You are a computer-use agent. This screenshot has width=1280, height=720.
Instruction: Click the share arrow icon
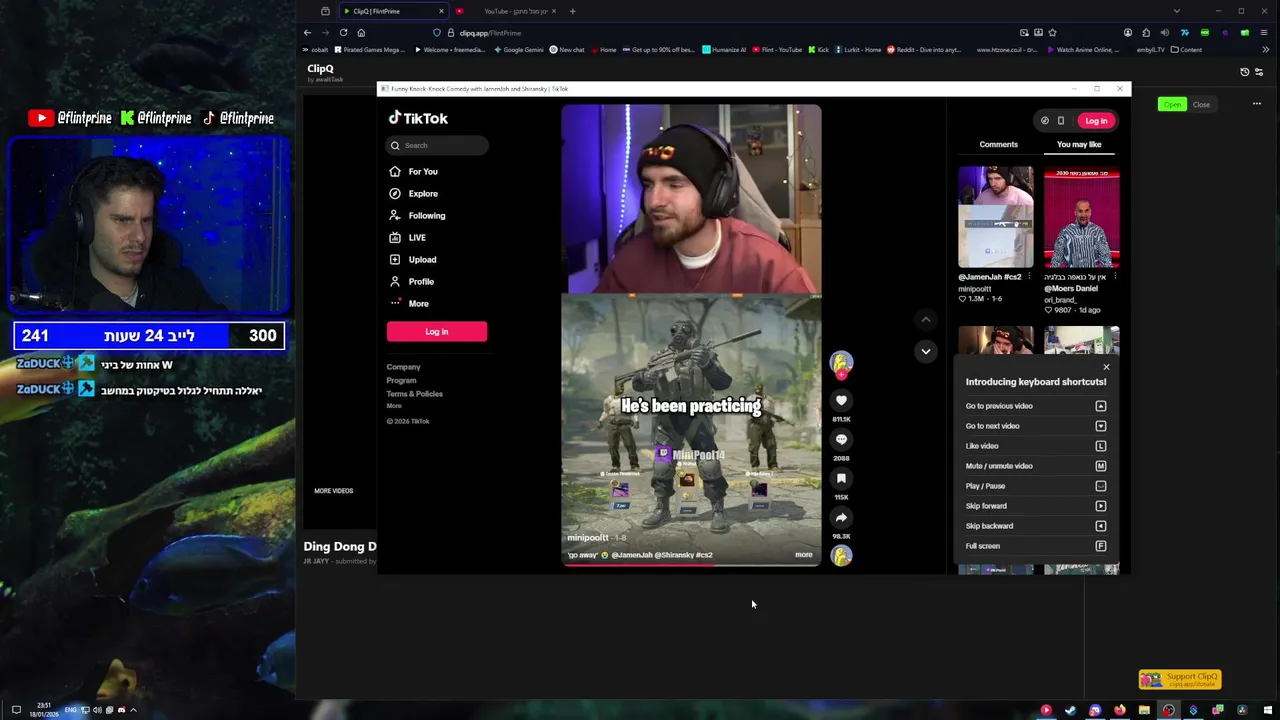pos(841,517)
